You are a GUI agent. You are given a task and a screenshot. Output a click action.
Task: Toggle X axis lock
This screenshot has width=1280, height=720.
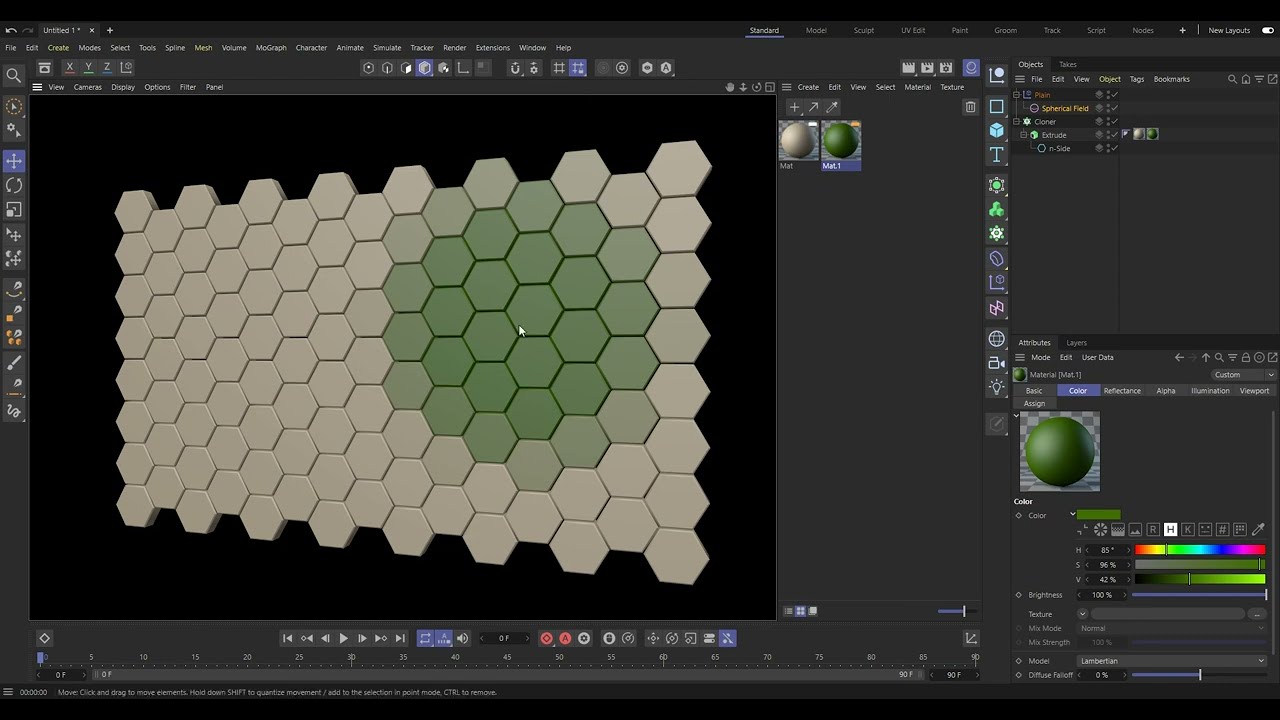(x=69, y=67)
